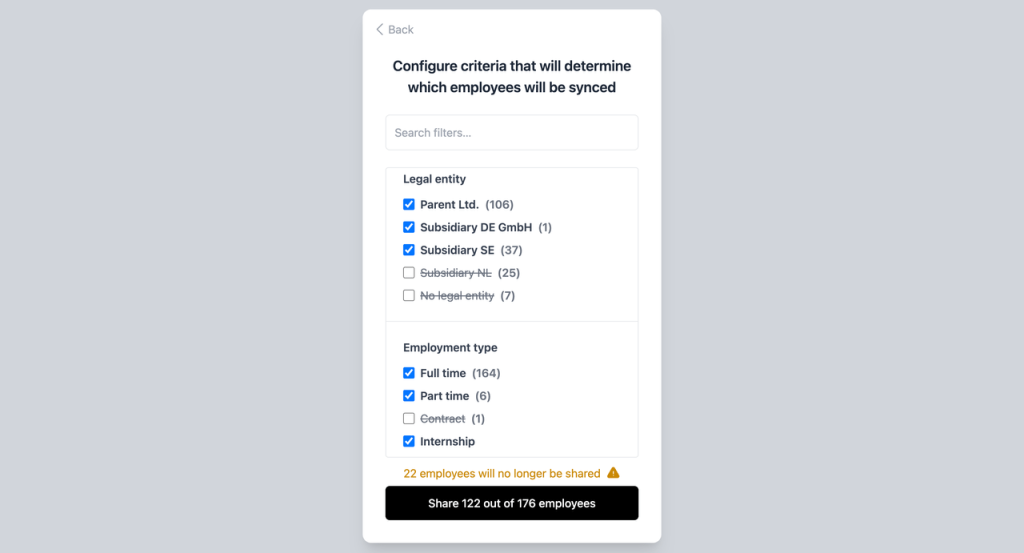Click the (106) count beside Parent Ltd.
This screenshot has width=1024, height=553.
click(499, 204)
